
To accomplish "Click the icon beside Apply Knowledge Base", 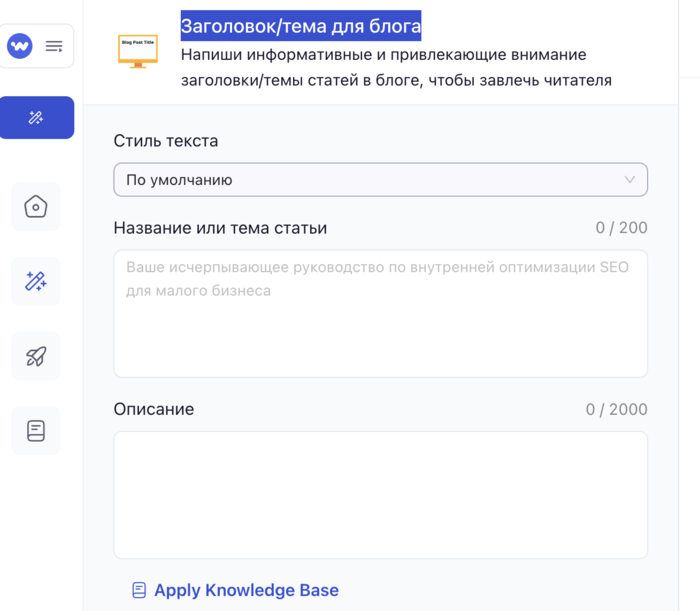I will tap(139, 590).
